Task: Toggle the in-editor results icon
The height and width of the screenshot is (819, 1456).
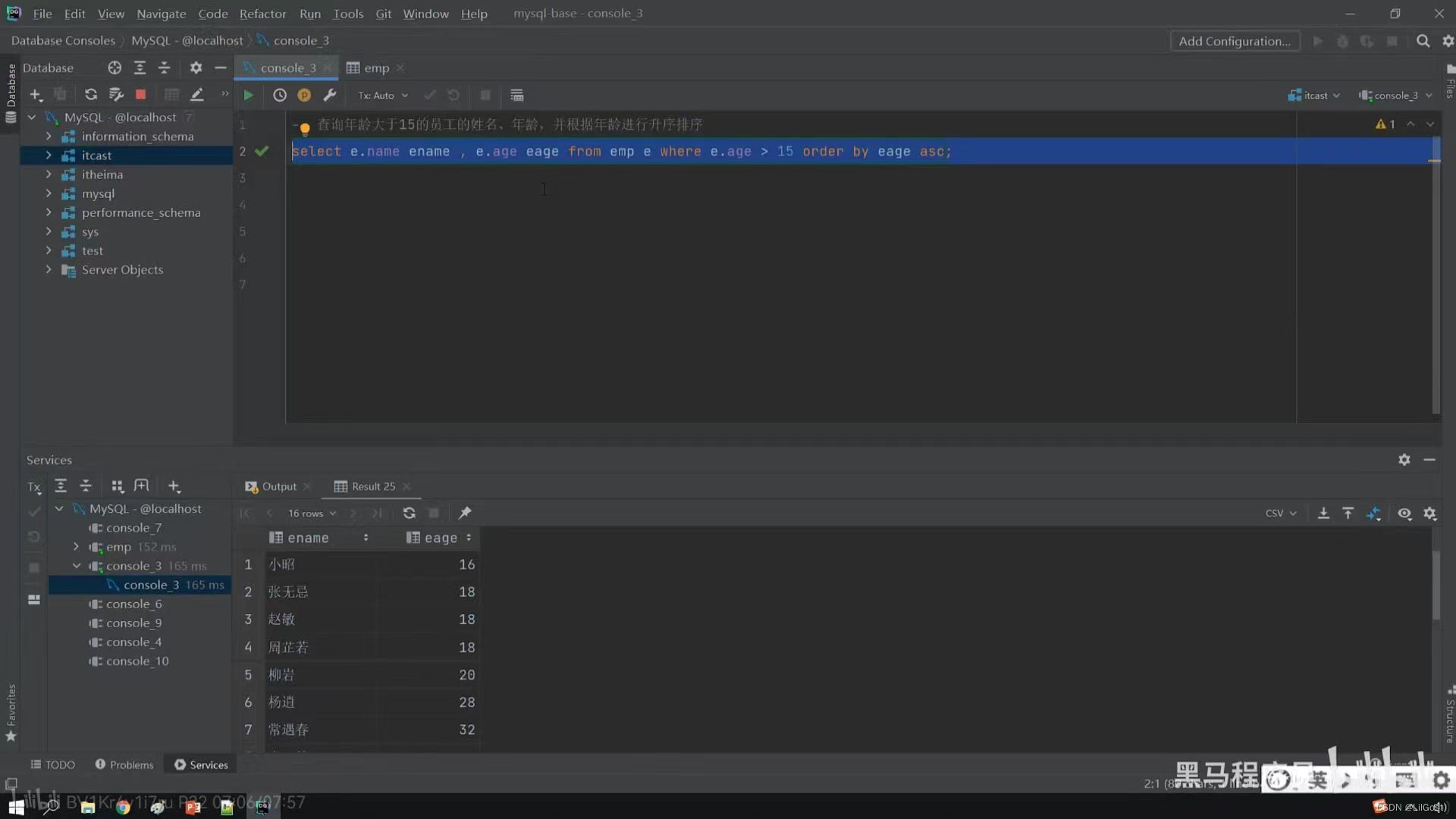Action: pyautogui.click(x=516, y=96)
